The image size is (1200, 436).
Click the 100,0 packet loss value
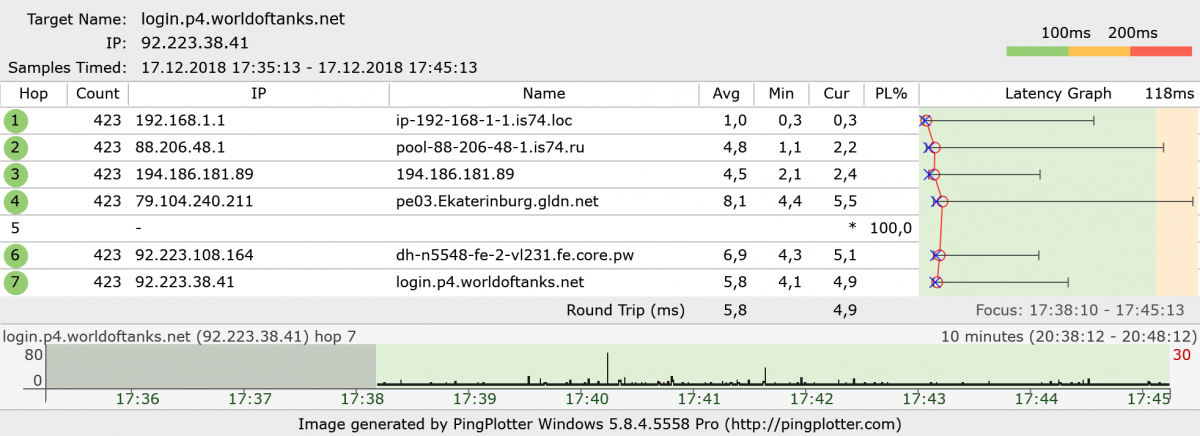[892, 228]
